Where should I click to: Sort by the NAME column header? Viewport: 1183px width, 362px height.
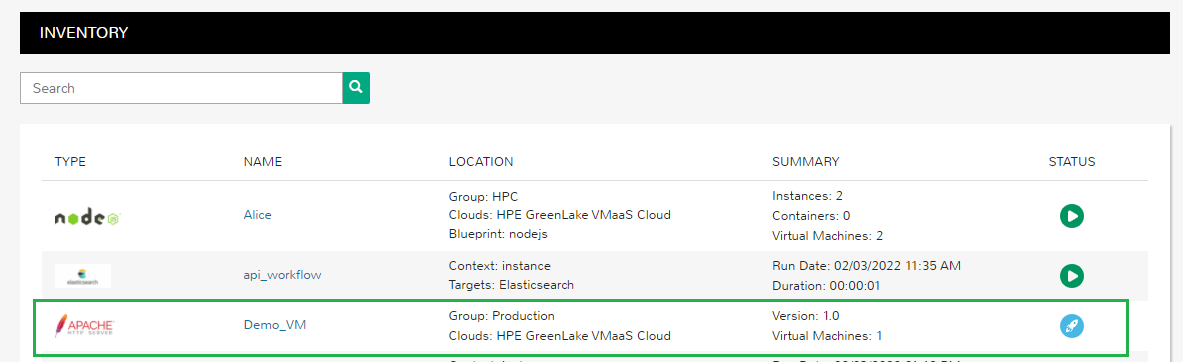(x=263, y=162)
